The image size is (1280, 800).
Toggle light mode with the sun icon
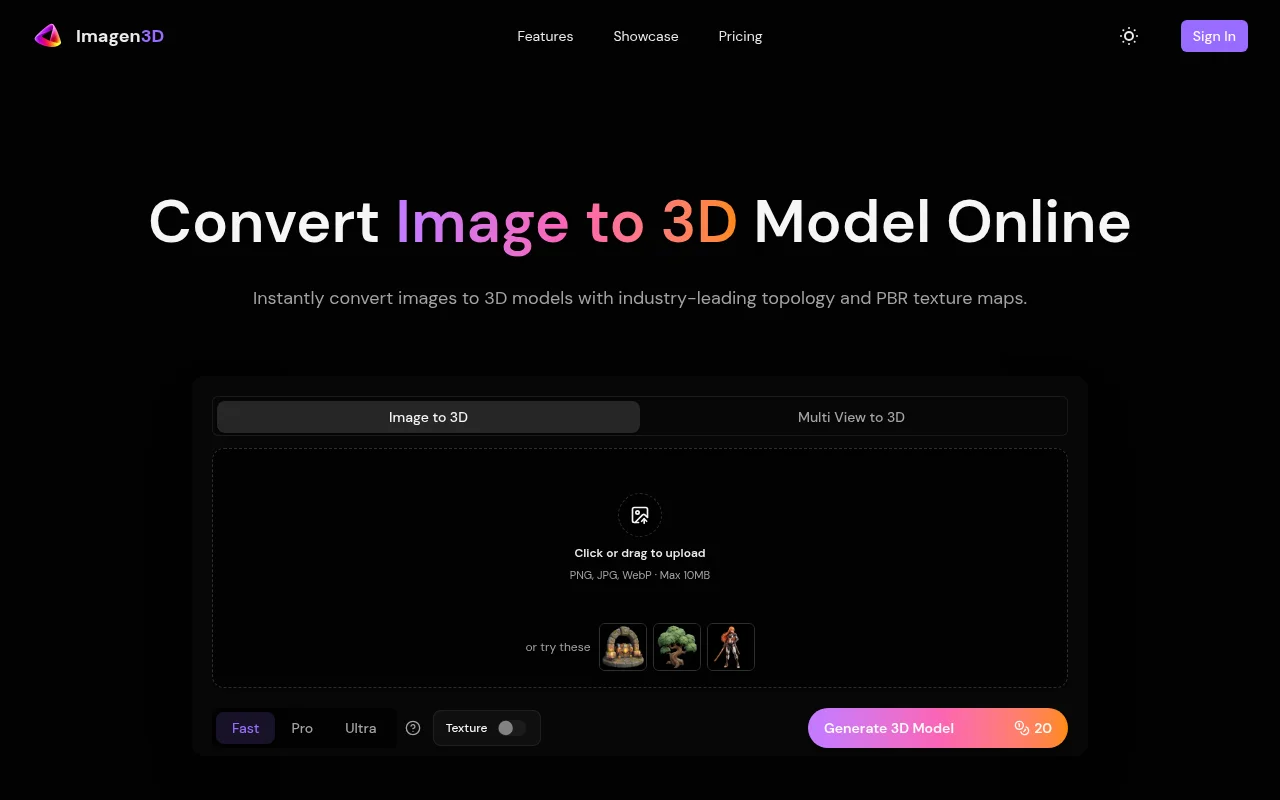pyautogui.click(x=1129, y=36)
